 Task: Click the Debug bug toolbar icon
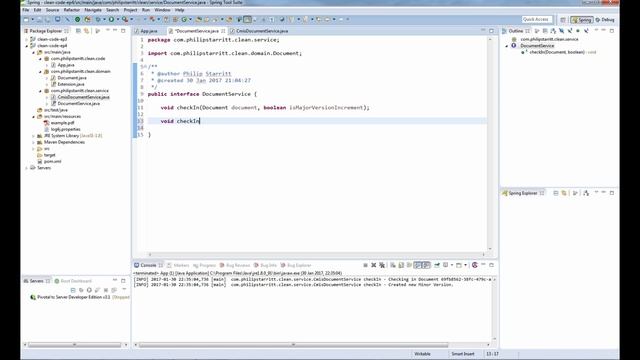point(98,20)
